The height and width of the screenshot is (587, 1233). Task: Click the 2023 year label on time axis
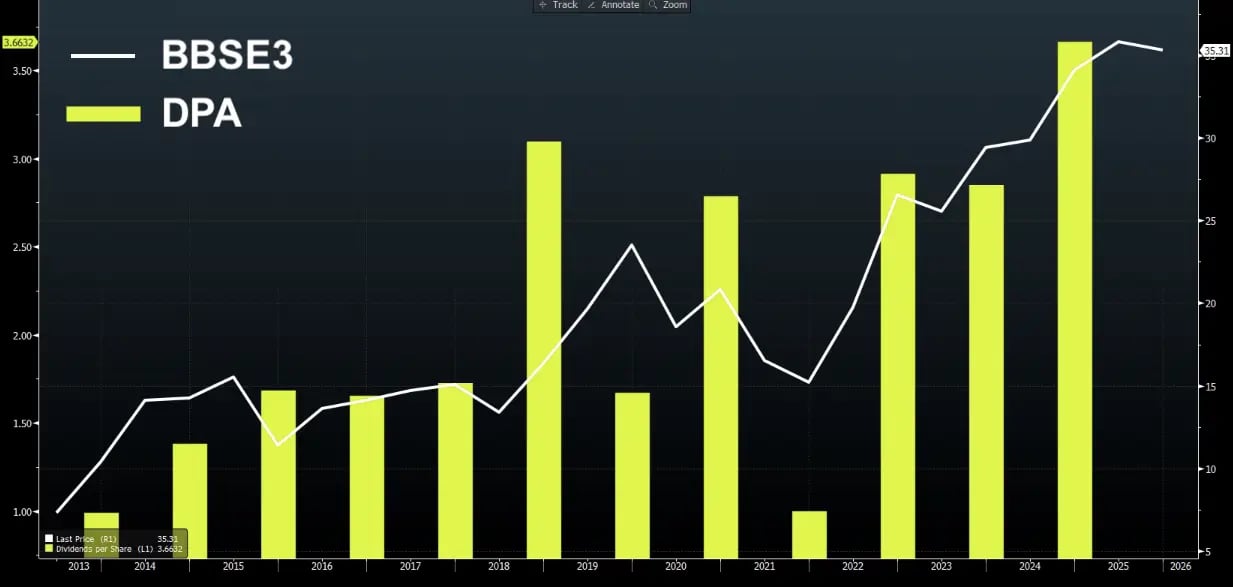pyautogui.click(x=941, y=567)
